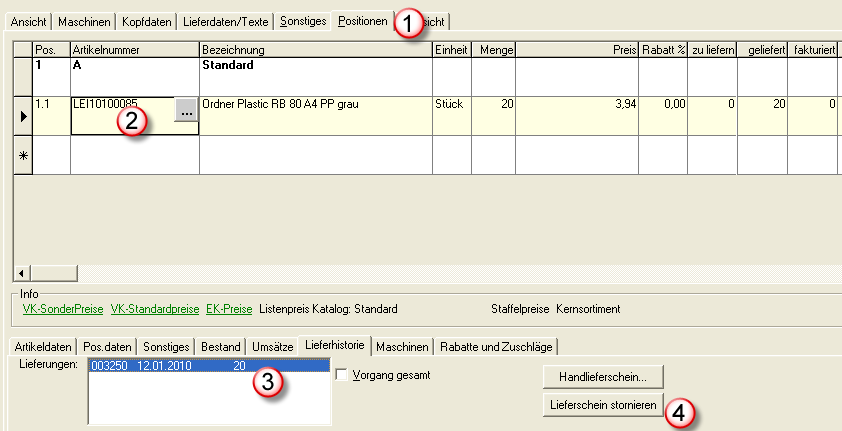The height and width of the screenshot is (431, 842).
Task: Click the current row arrow indicator
Action: click(x=22, y=116)
